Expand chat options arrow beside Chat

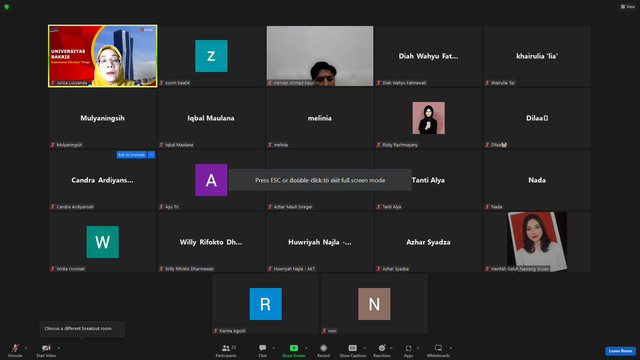(273, 348)
